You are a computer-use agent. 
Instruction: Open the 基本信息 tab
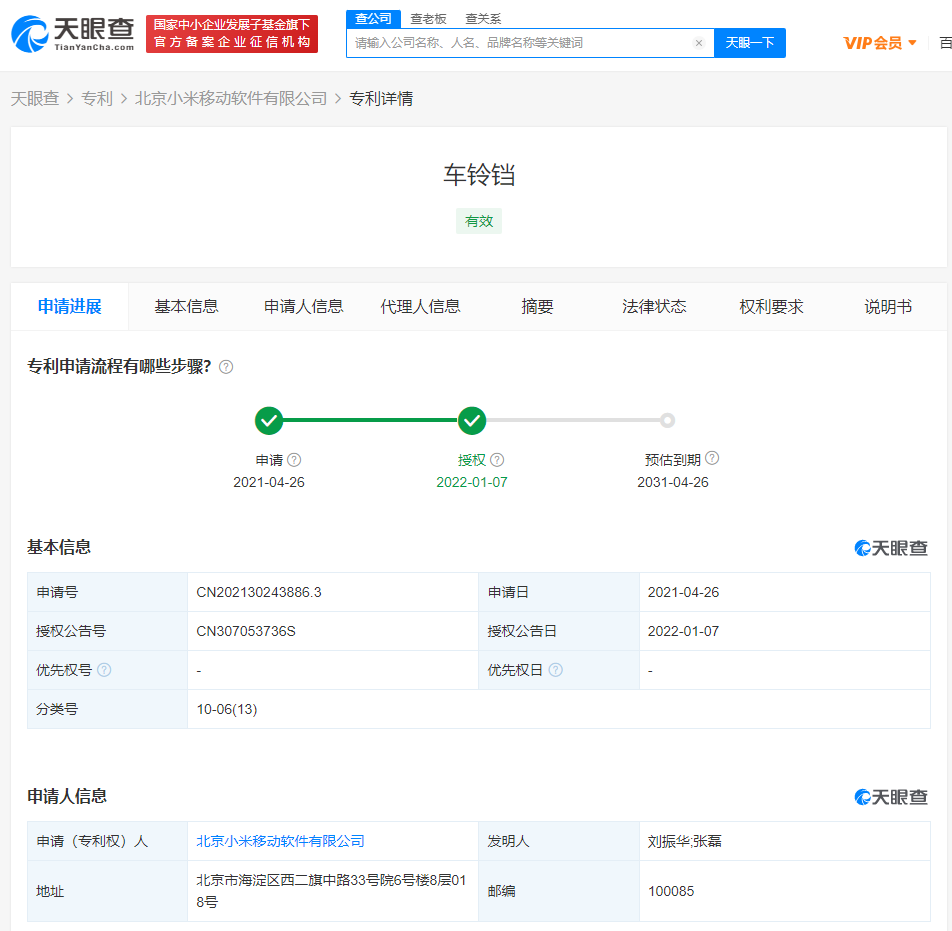tap(187, 307)
